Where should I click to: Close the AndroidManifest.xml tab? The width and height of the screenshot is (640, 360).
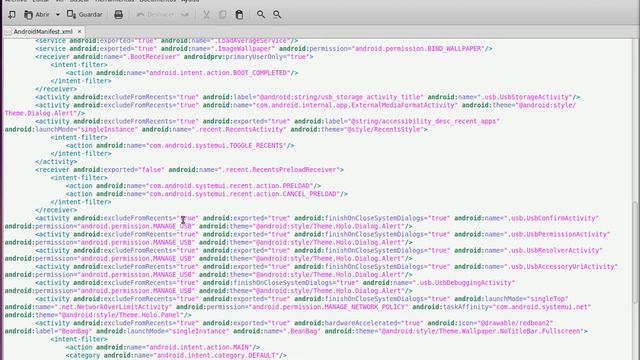[x=80, y=31]
